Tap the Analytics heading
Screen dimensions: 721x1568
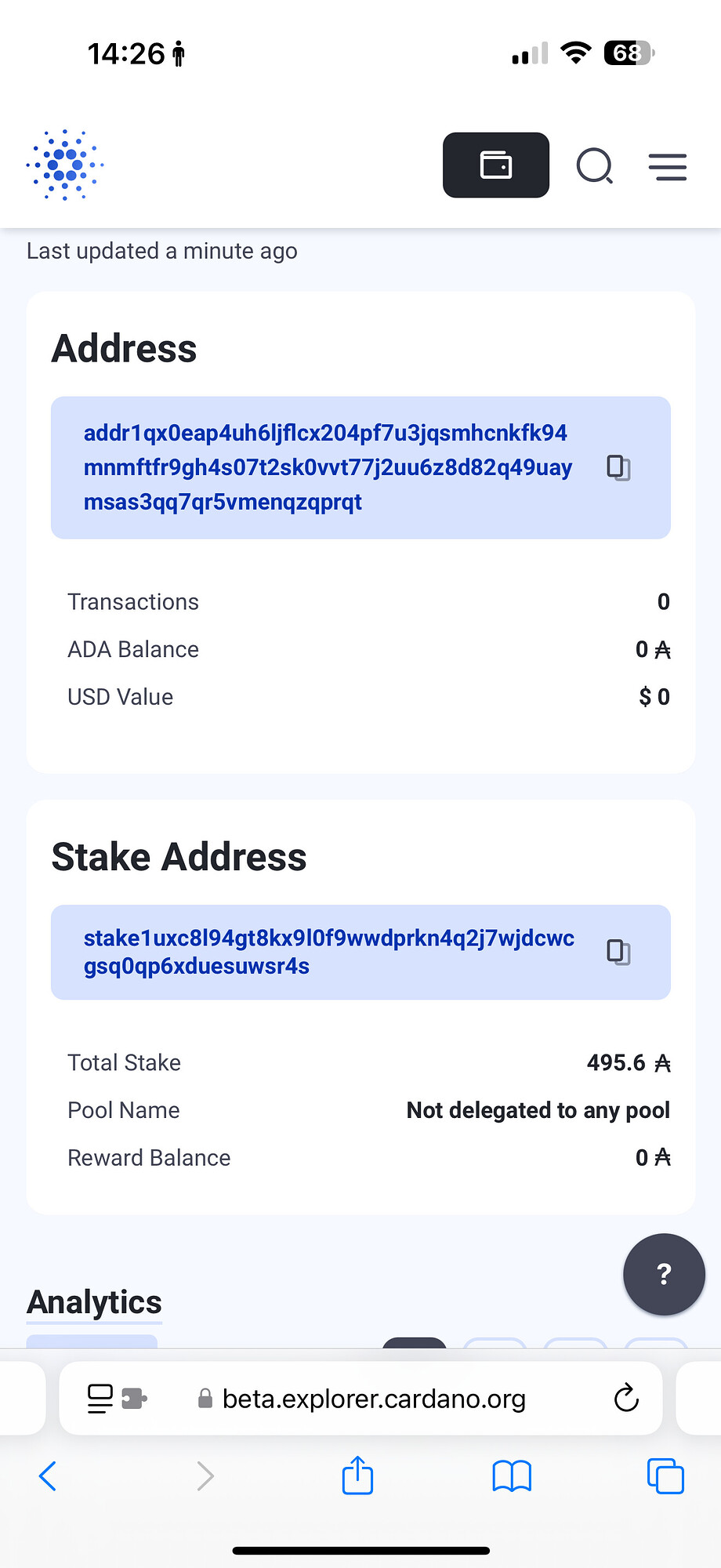pyautogui.click(x=95, y=1302)
